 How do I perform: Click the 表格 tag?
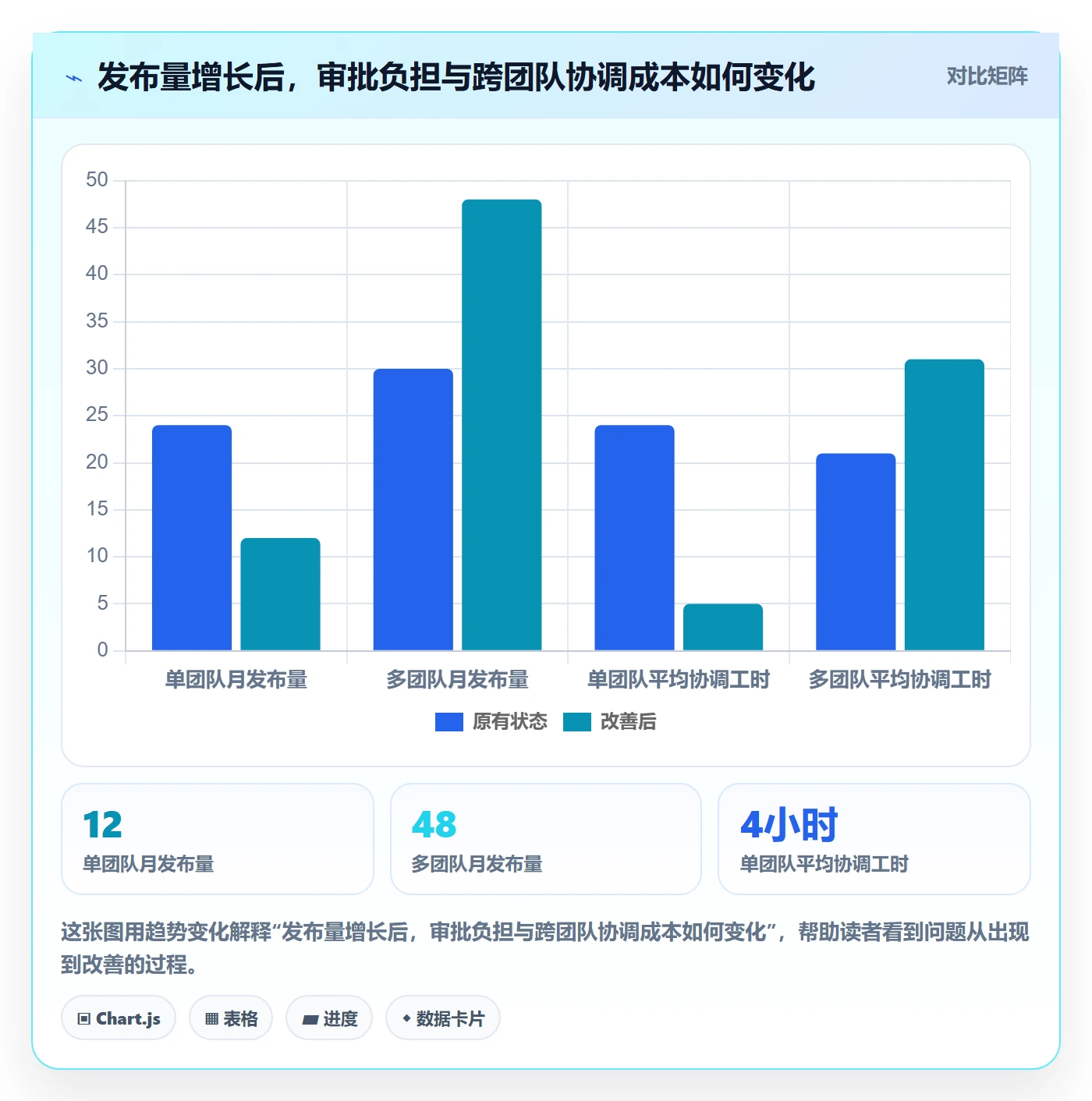pos(231,1018)
